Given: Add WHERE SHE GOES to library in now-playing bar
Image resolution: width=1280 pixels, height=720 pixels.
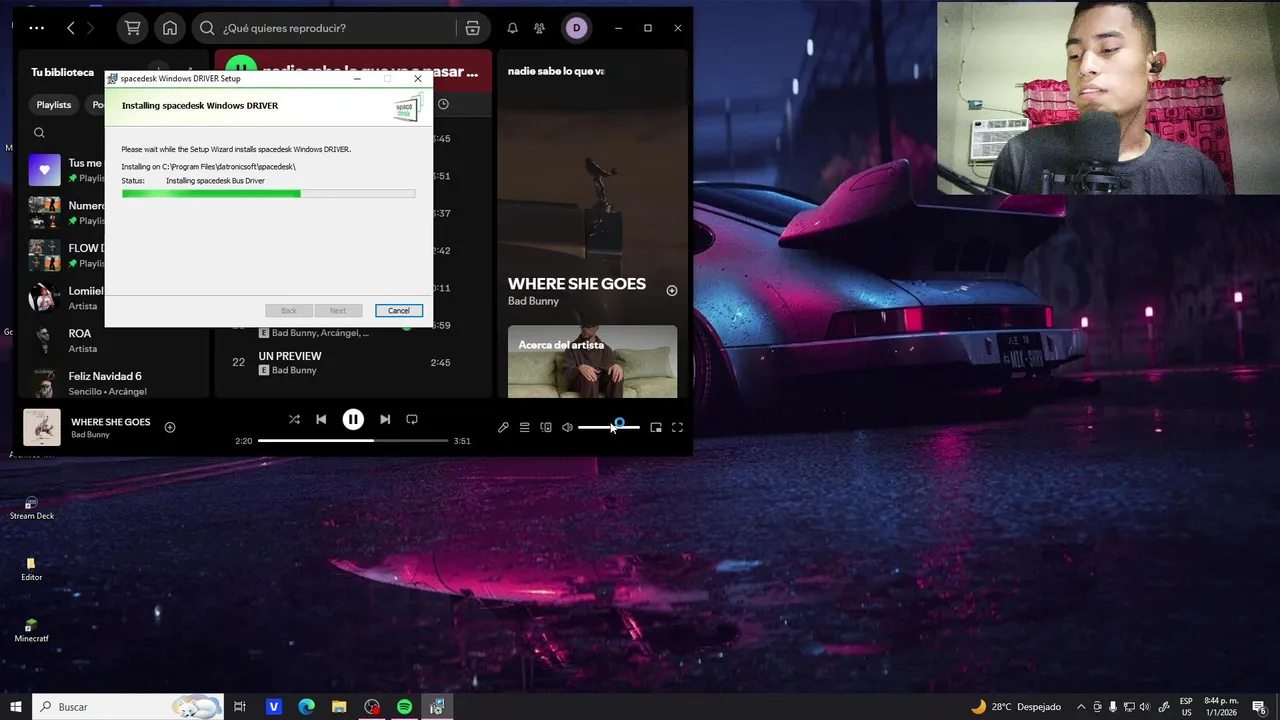Looking at the screenshot, I should [170, 427].
